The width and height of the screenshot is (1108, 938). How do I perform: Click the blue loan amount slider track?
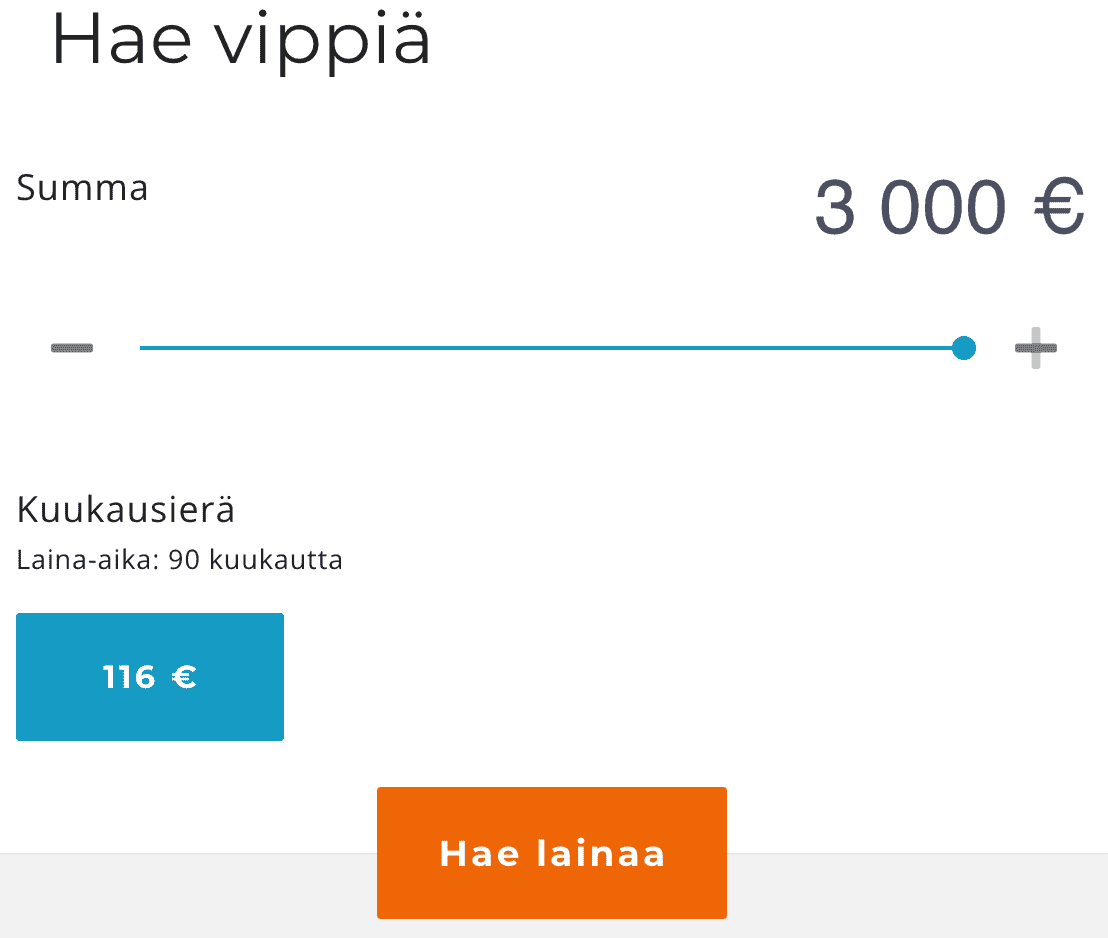(550, 348)
